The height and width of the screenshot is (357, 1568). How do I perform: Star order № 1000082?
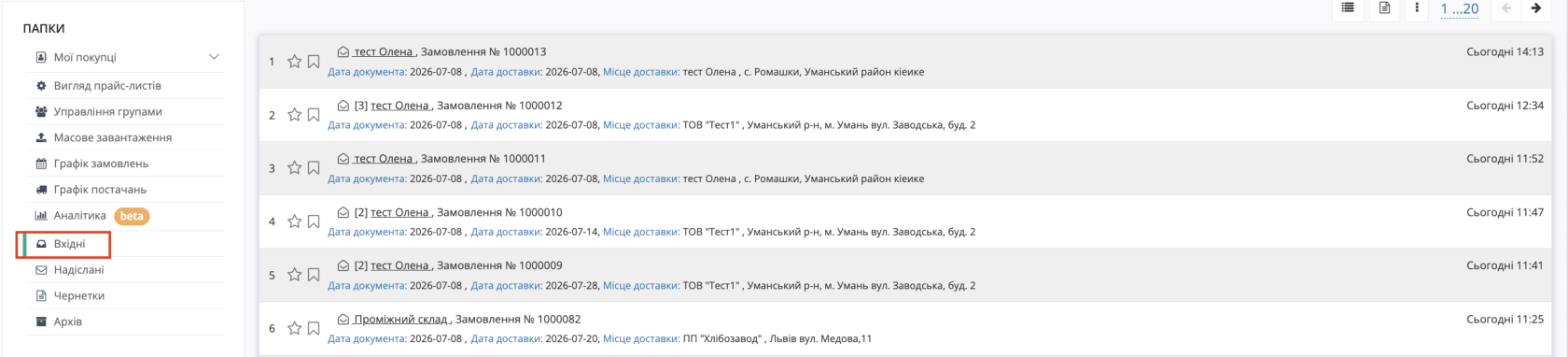tap(294, 328)
